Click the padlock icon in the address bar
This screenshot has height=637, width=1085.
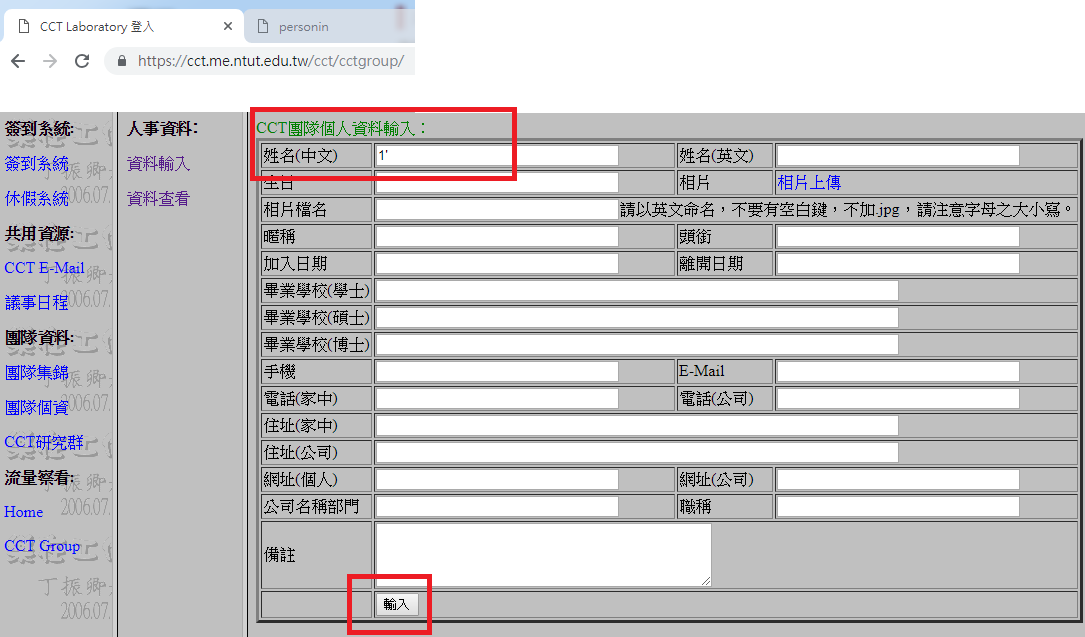pos(122,61)
